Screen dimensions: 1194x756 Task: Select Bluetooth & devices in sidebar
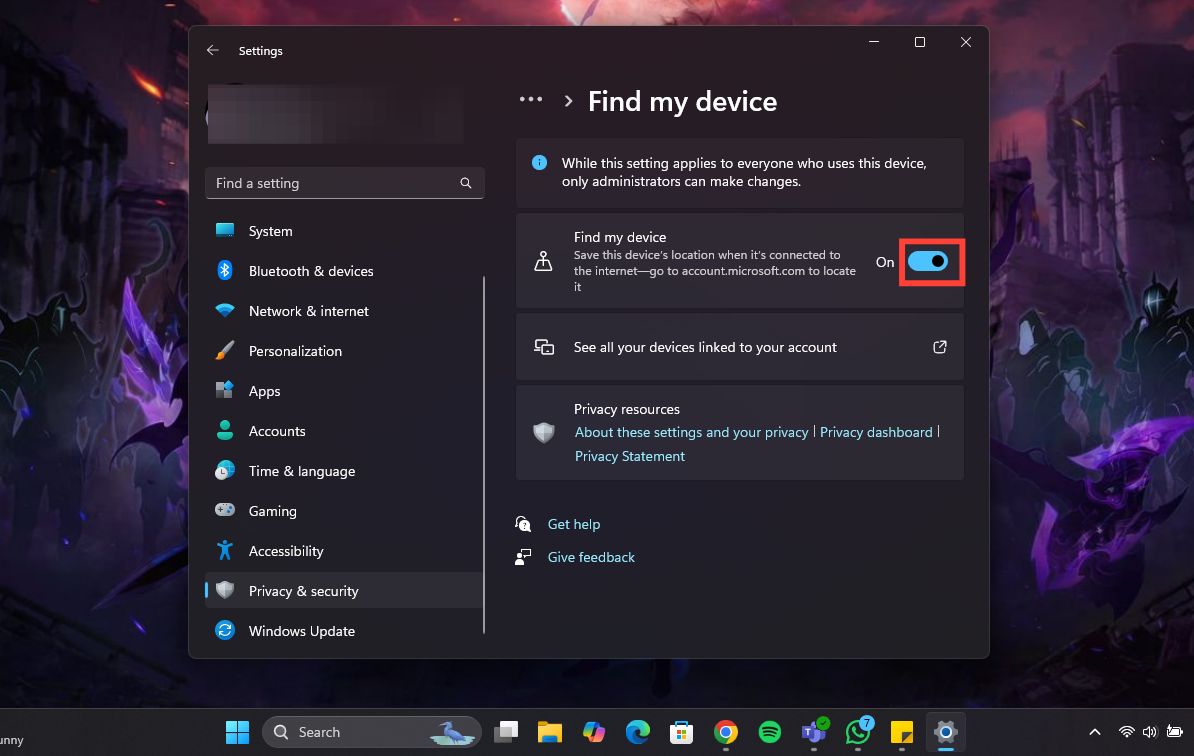pyautogui.click(x=310, y=271)
